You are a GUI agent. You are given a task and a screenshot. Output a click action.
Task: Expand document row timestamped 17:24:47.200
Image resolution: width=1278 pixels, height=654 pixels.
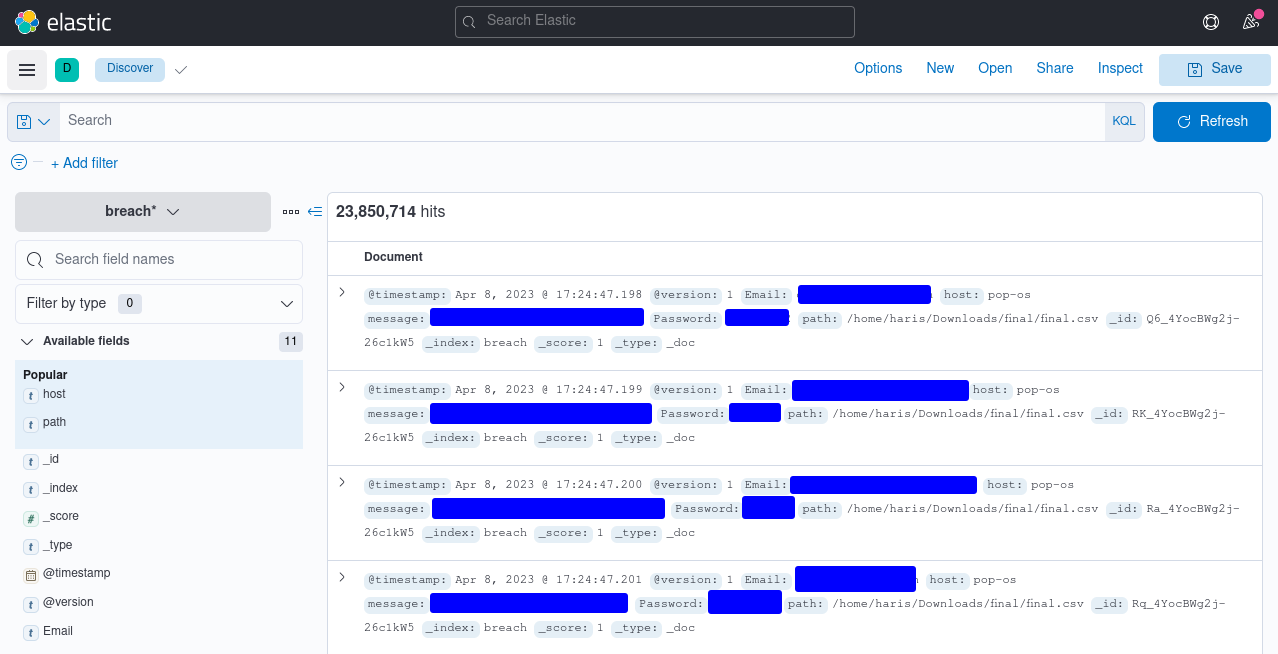pyautogui.click(x=342, y=482)
